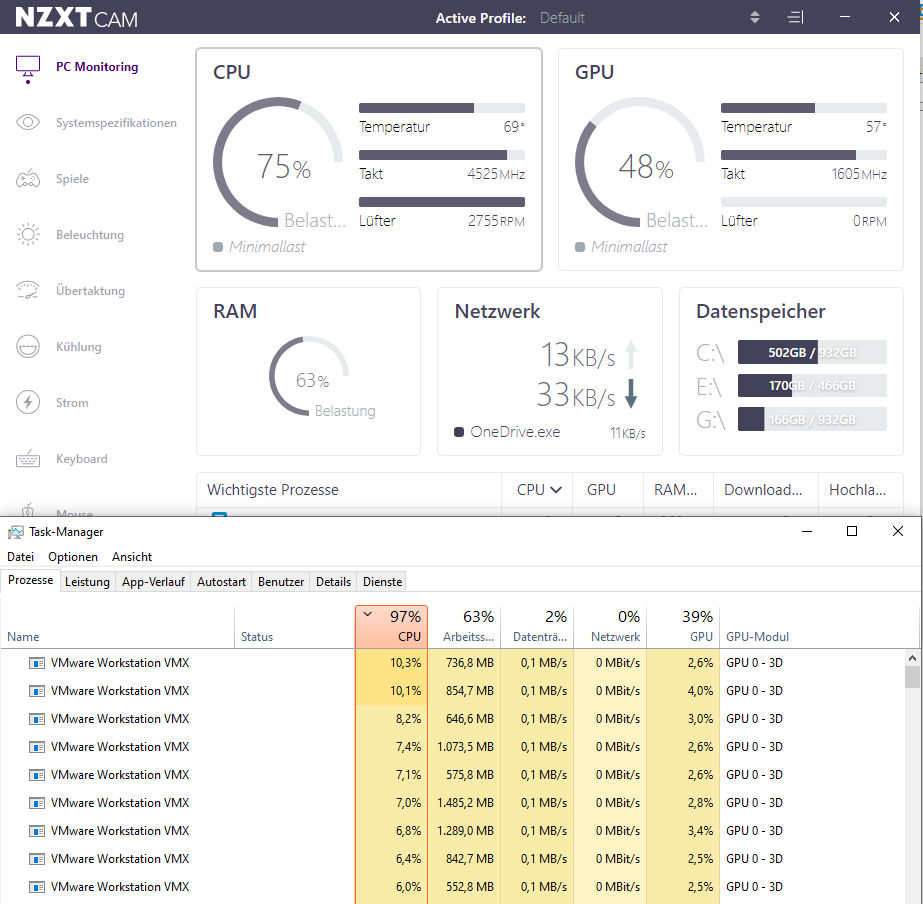Sort by GPU 39% column header

click(x=683, y=627)
